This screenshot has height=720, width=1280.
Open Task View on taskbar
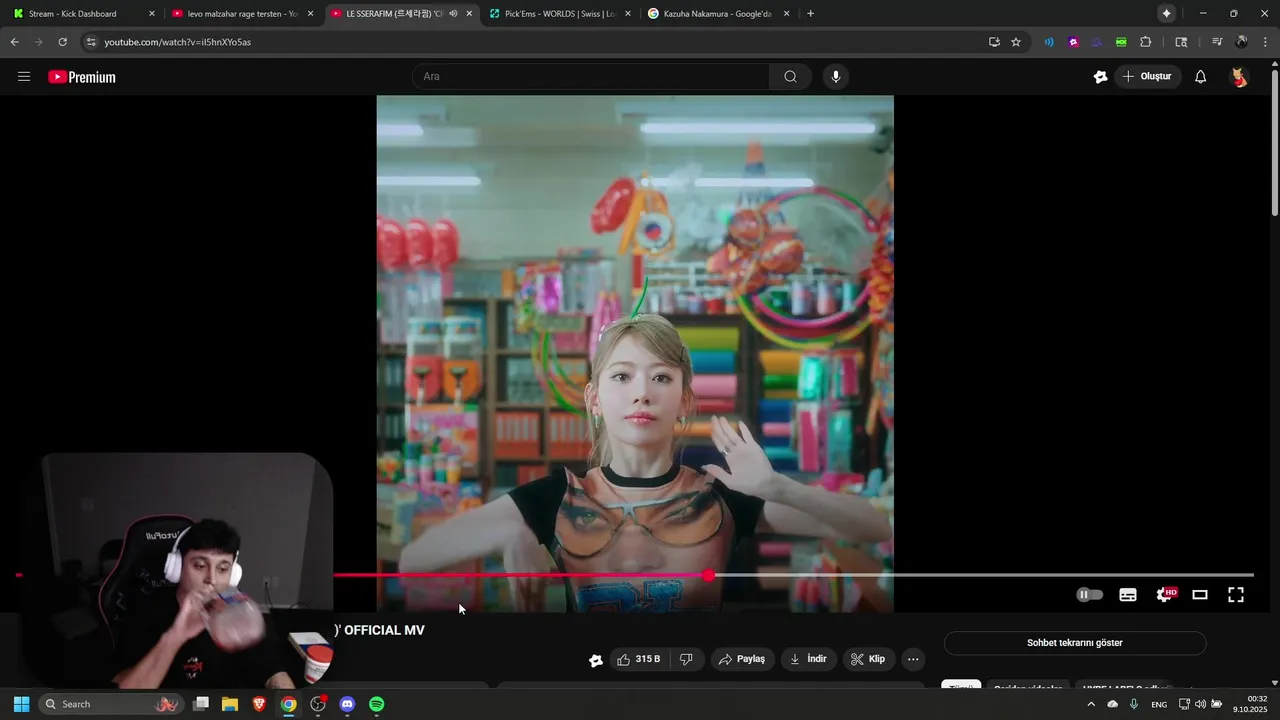201,704
